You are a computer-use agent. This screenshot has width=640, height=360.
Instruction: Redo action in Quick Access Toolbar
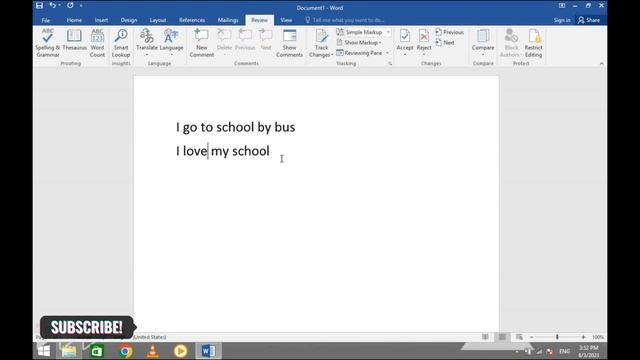point(70,5)
